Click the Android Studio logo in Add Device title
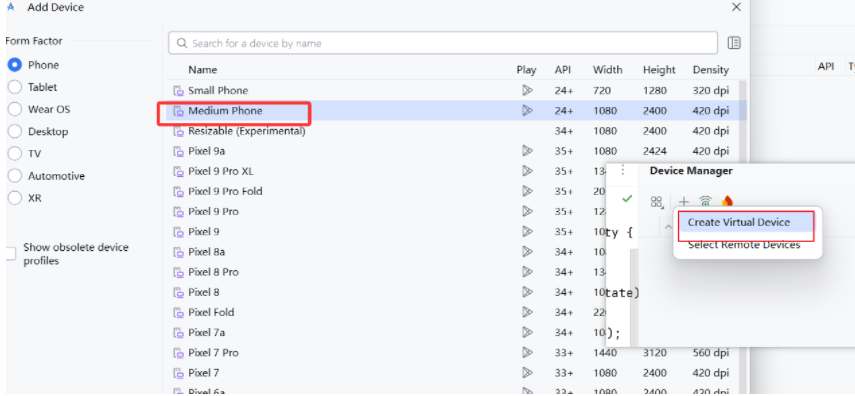The image size is (855, 396). click(x=10, y=8)
